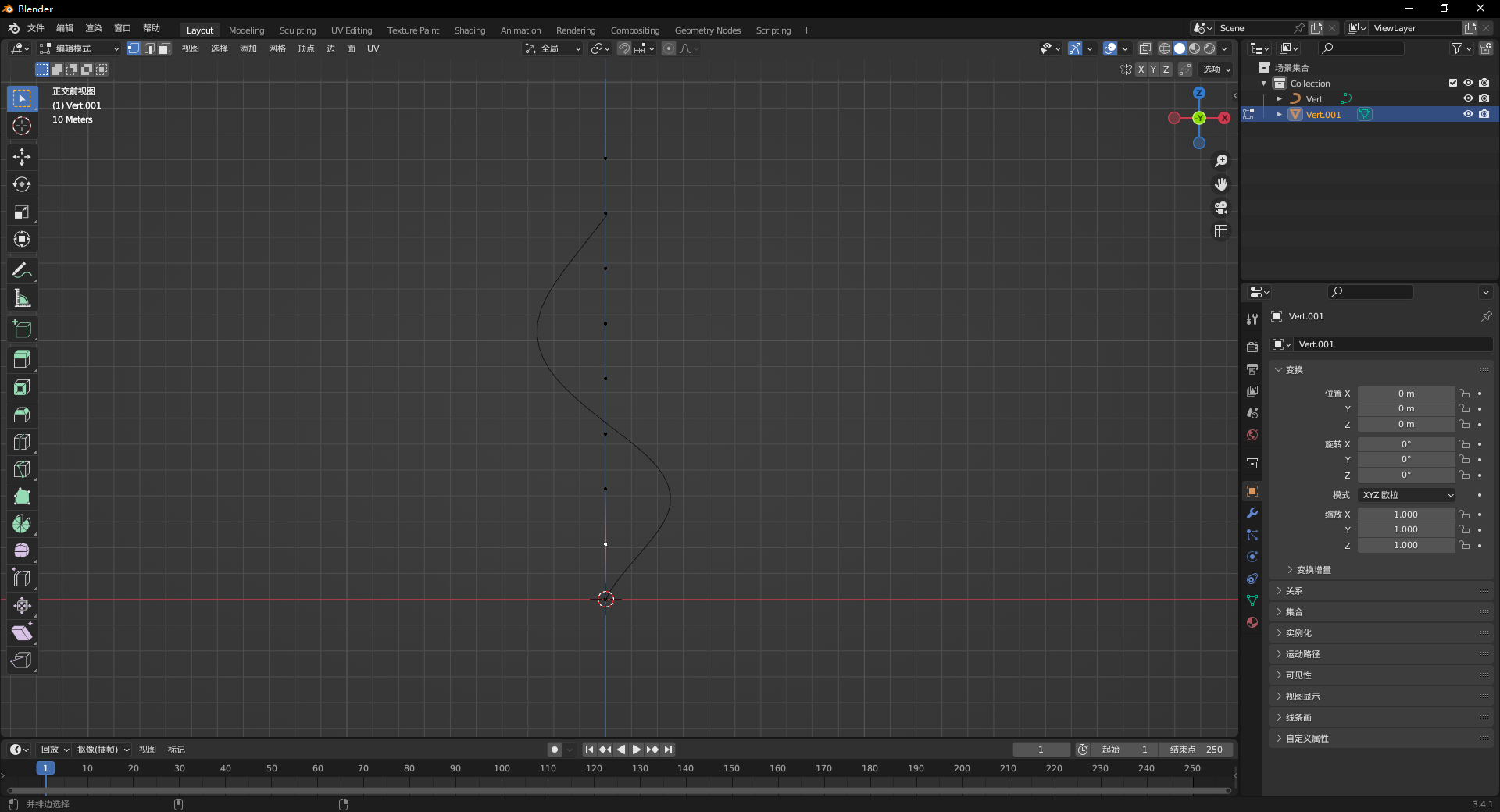Select the Measure ruler tool
This screenshot has width=1500, height=812.
(22, 298)
